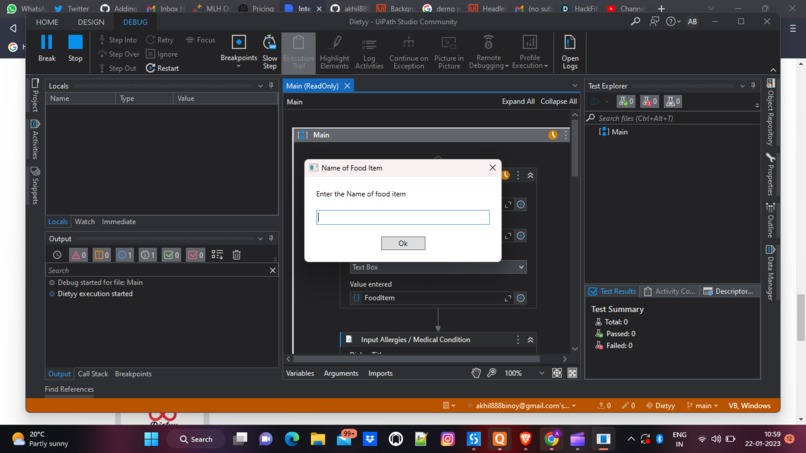Image resolution: width=806 pixels, height=453 pixels.
Task: Toggle error messages filter in Output
Action: 78,255
